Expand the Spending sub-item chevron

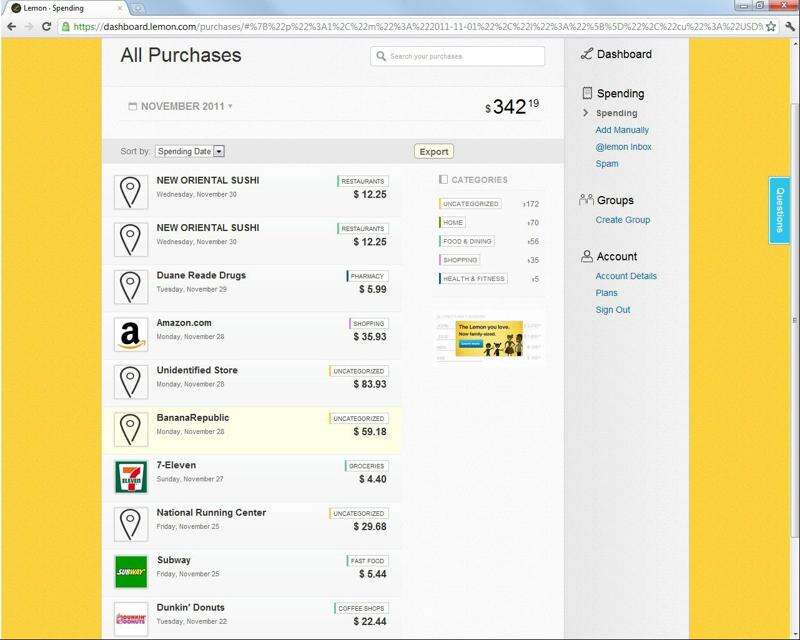click(586, 113)
